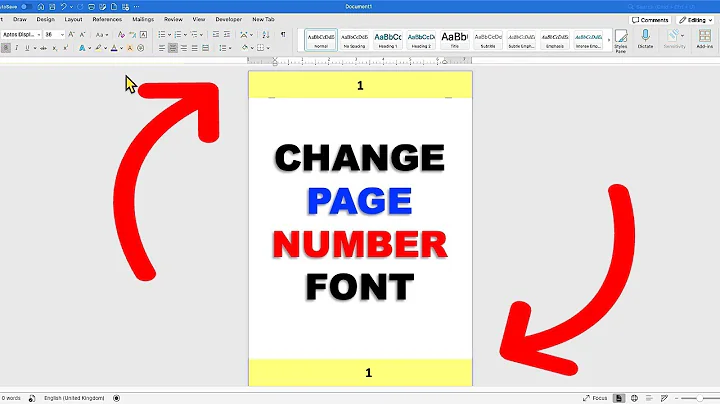
Task: Toggle Strikethrough formatting
Action: (44, 48)
